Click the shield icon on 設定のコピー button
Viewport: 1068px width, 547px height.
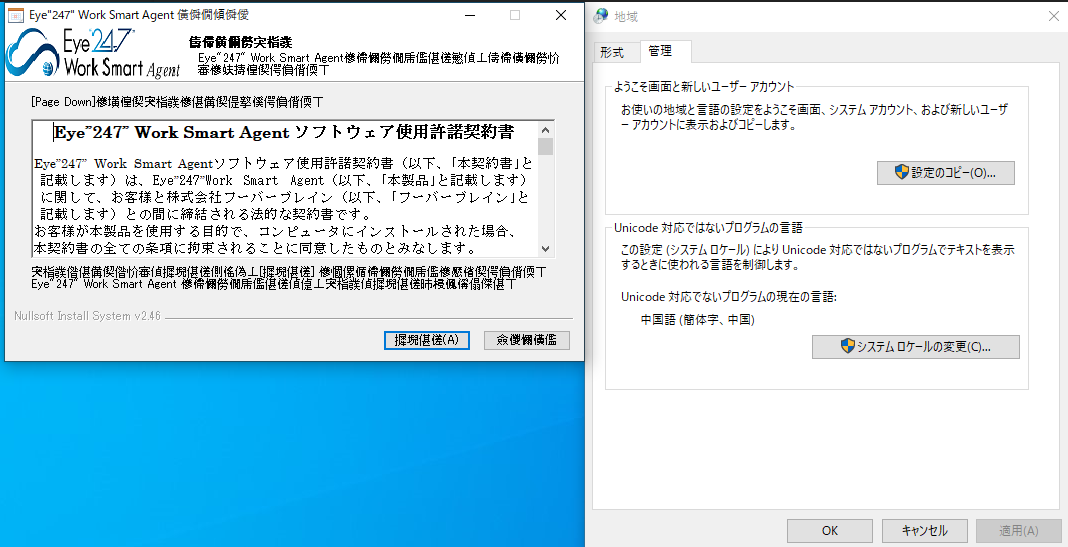(x=902, y=172)
